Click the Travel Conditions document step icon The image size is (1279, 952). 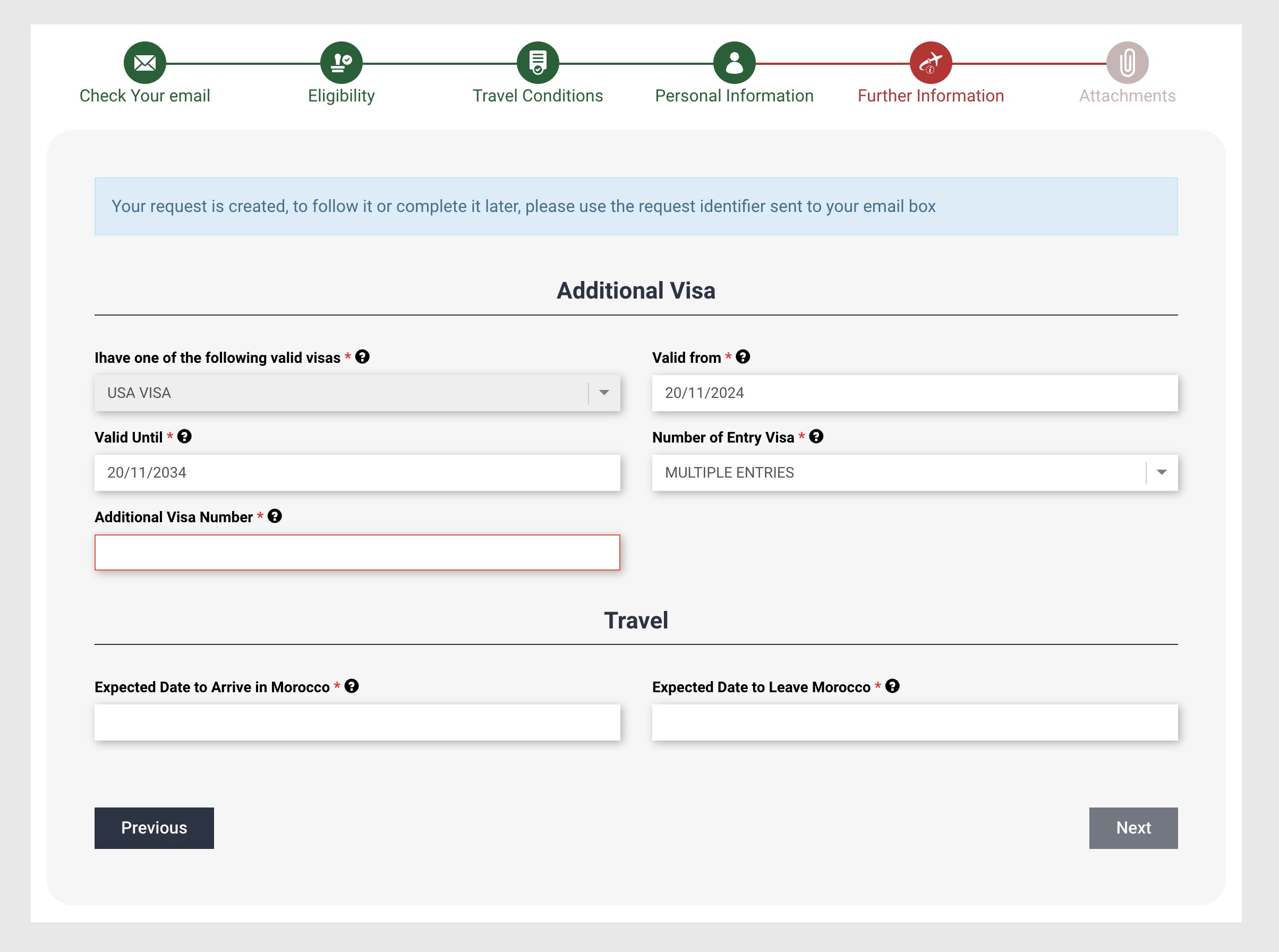click(538, 63)
